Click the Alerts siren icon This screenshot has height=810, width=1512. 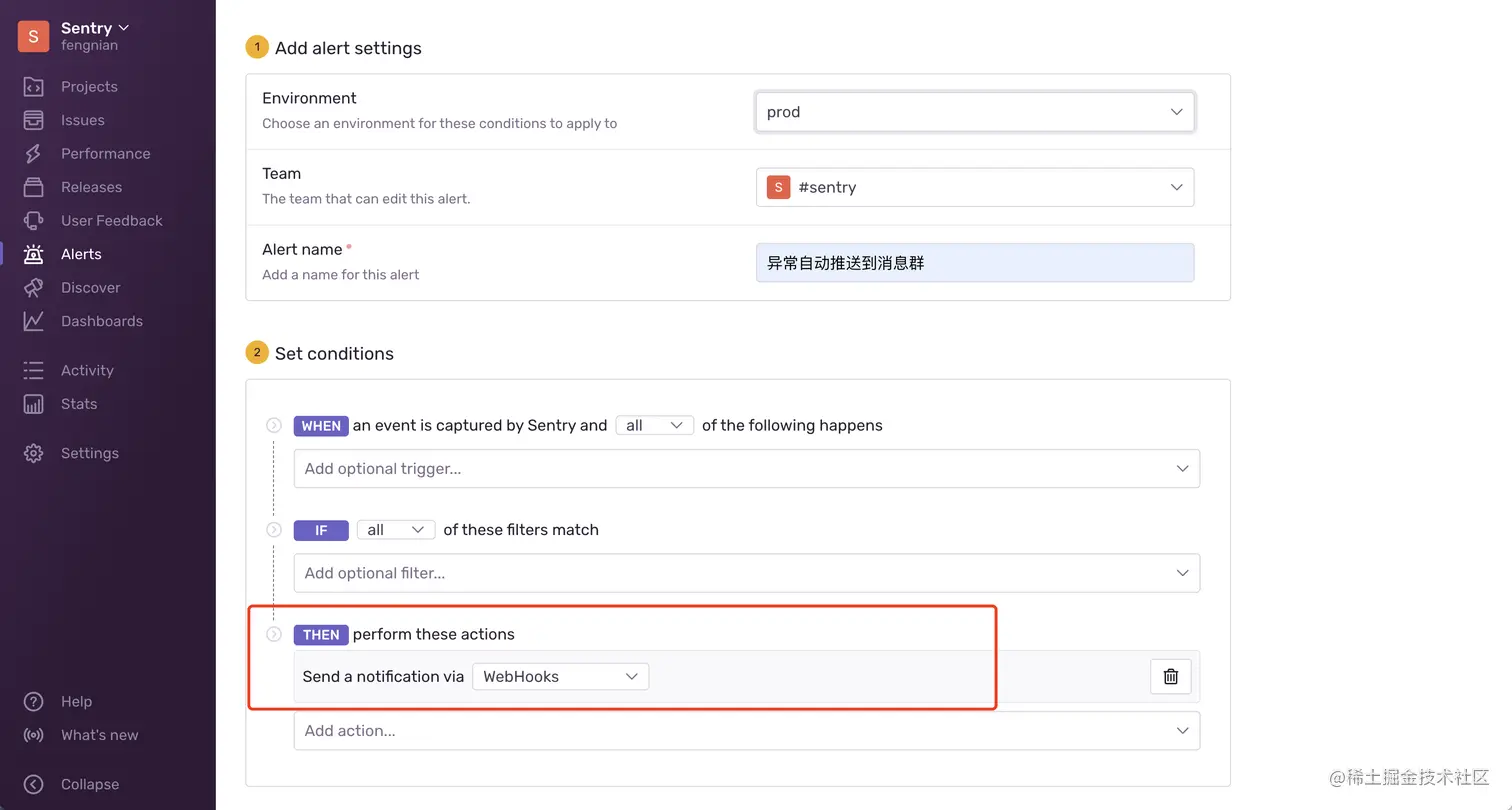(x=33, y=254)
